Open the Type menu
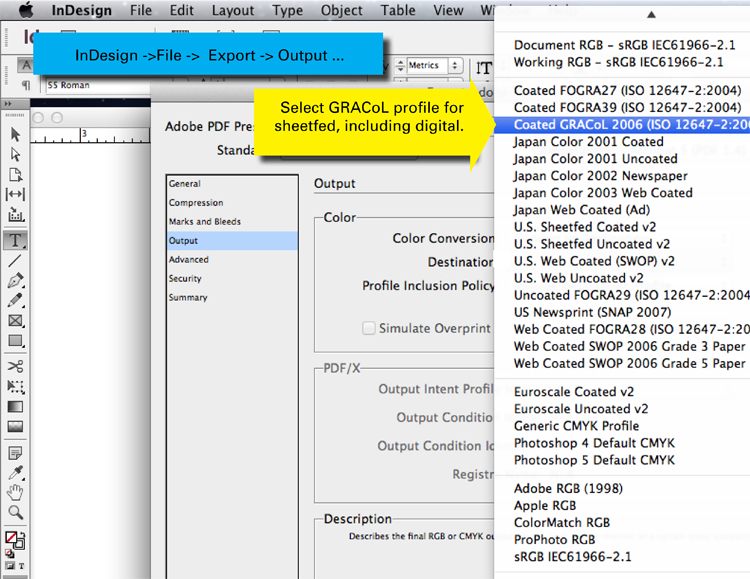 tap(287, 10)
